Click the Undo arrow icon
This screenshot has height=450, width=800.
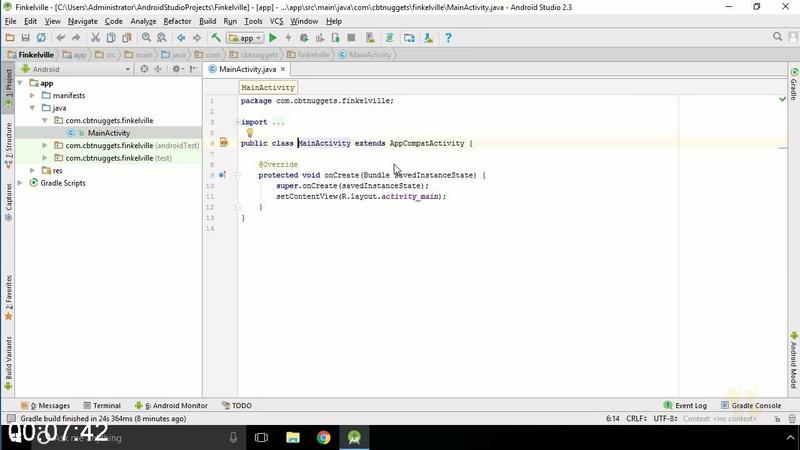click(x=61, y=38)
